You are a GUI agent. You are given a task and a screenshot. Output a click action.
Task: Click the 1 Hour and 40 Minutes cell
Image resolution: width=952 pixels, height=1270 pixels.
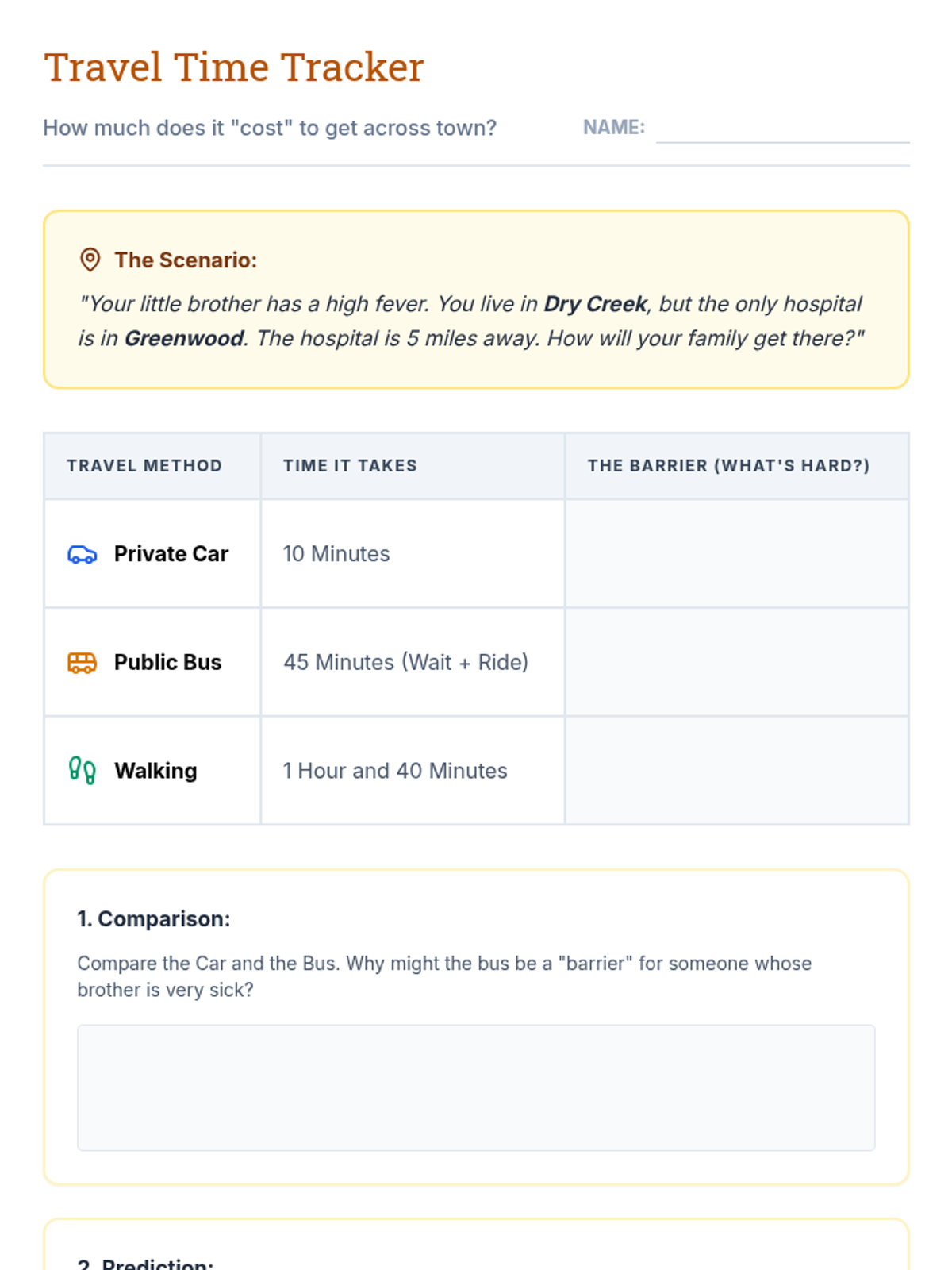click(x=413, y=771)
